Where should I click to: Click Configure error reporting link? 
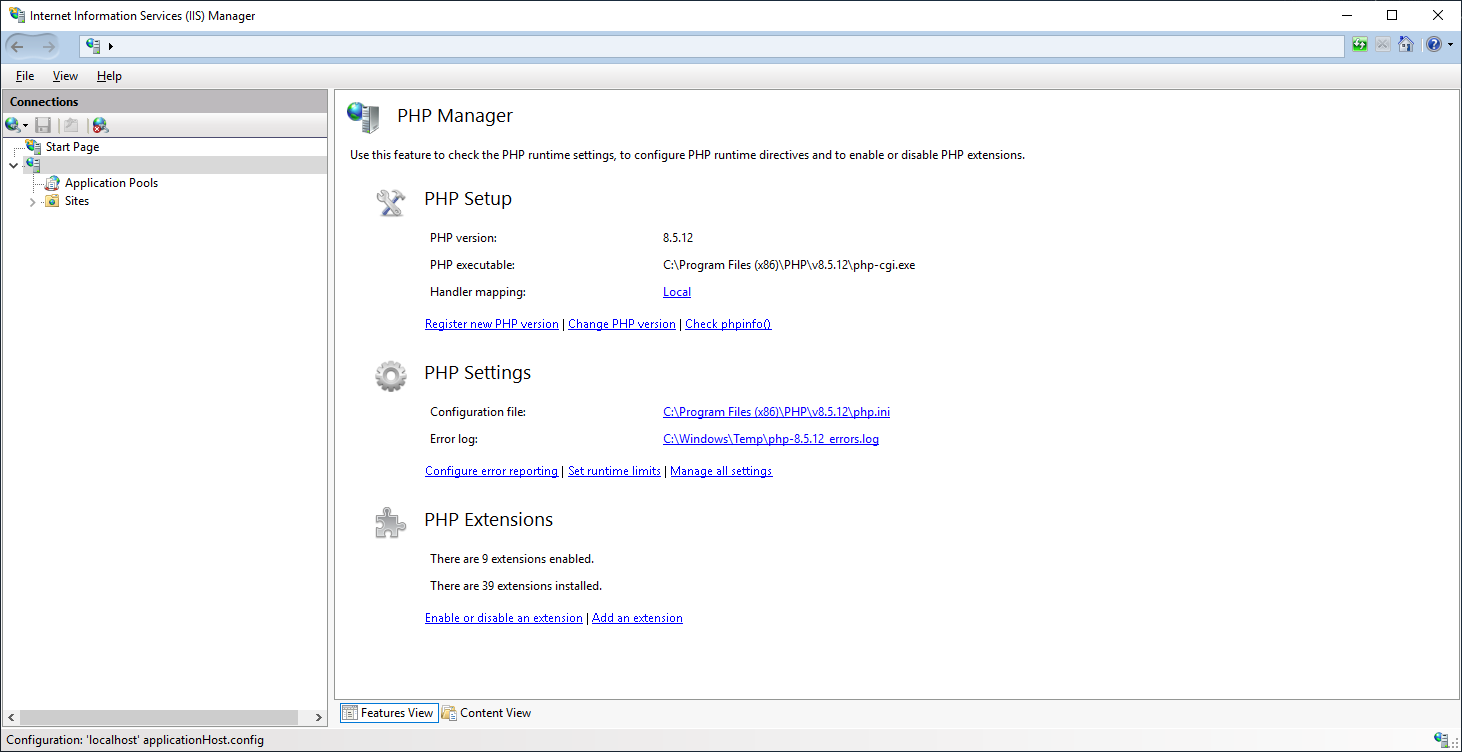491,471
